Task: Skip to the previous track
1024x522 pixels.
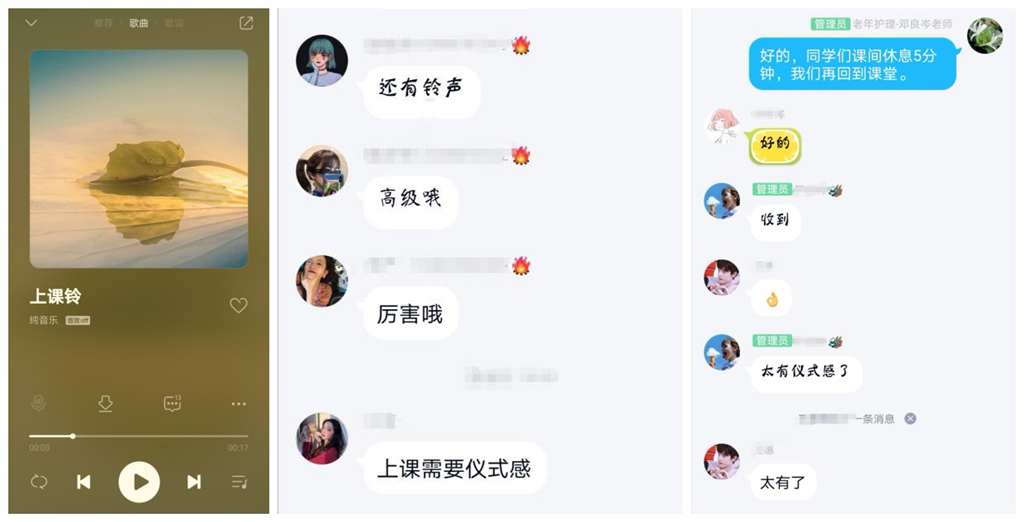Action: pos(84,482)
